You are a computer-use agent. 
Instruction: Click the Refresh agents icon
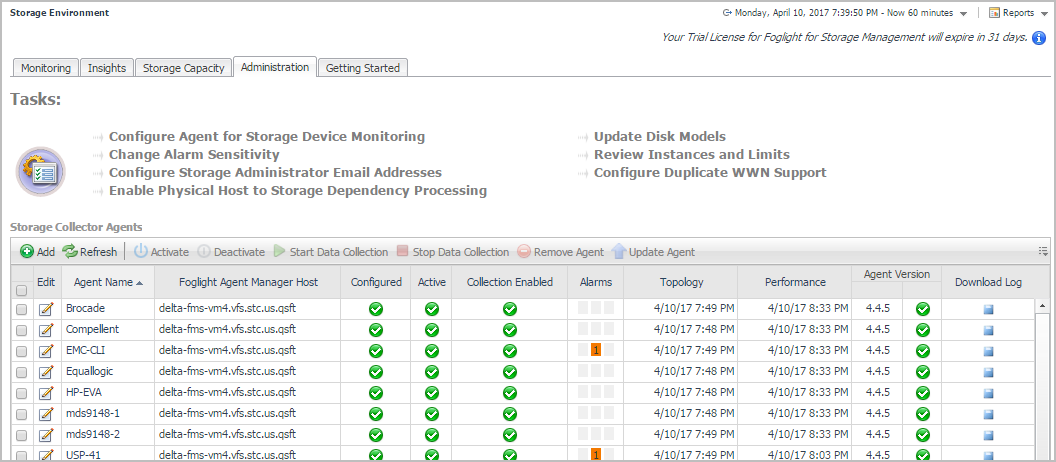tap(70, 252)
